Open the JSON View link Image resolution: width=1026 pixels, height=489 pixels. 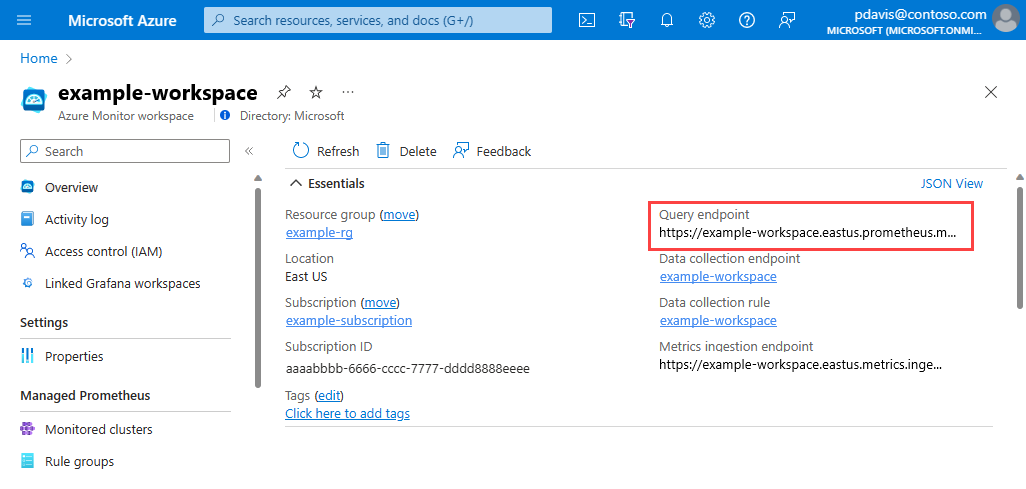(x=951, y=184)
